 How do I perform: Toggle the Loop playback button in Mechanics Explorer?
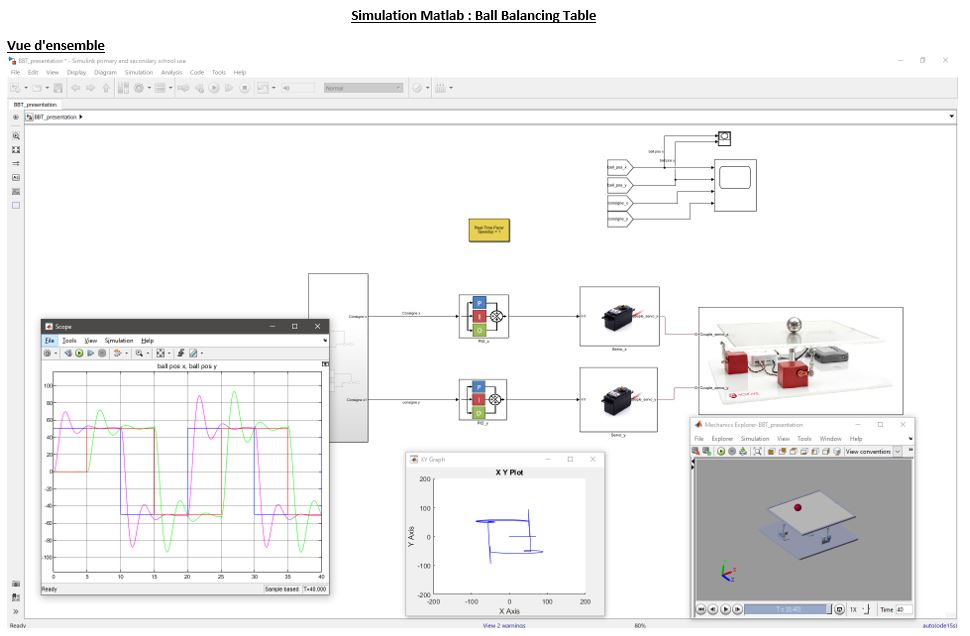pos(839,609)
